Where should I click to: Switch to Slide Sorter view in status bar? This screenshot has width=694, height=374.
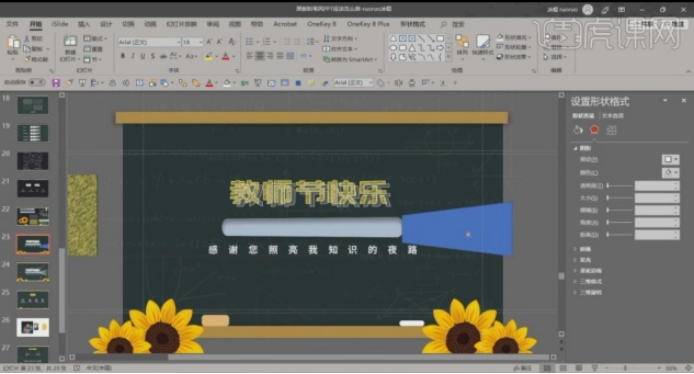(563, 368)
